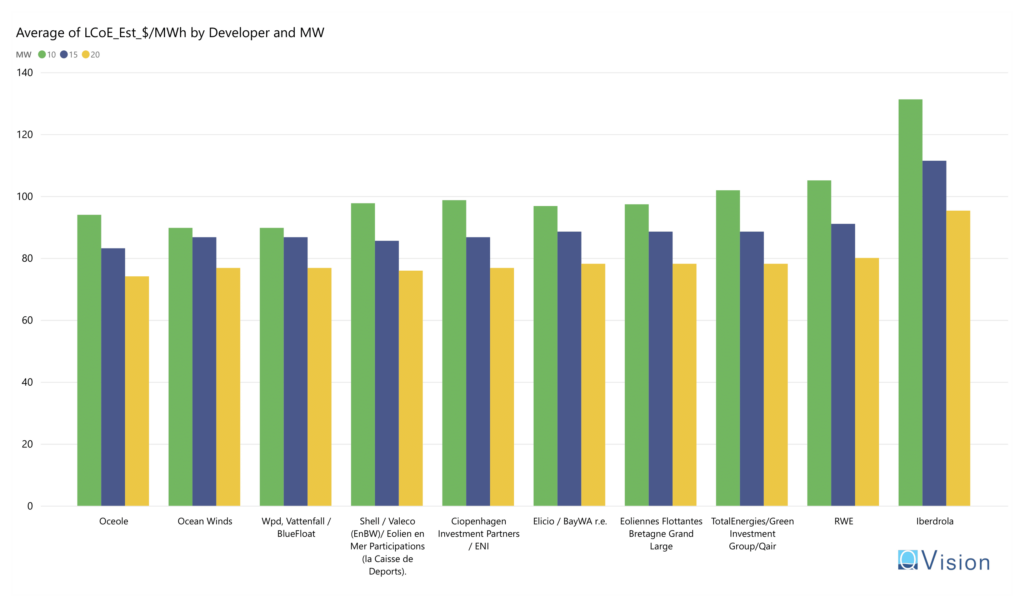1024x607 pixels.
Task: Select RWE's blue 15 MW bar
Action: point(842,365)
